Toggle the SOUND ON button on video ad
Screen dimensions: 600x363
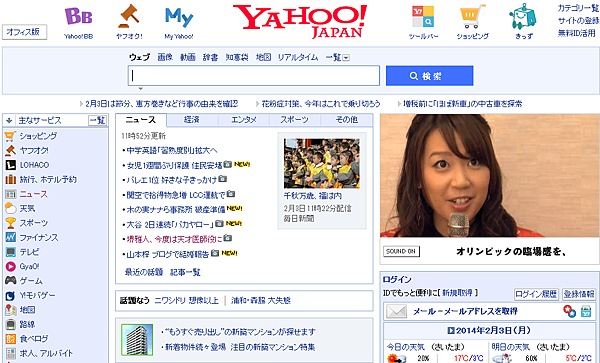[x=401, y=251]
